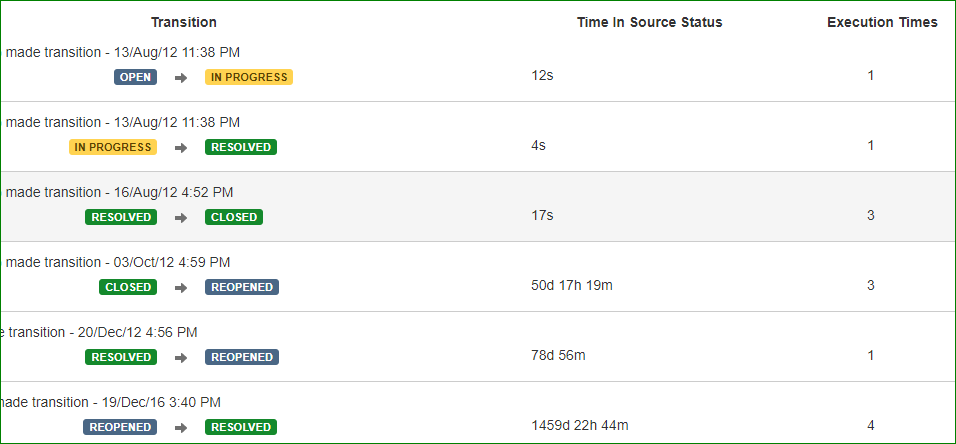Click the transition dated 16/Aug/12 4:52 PM

coord(120,193)
